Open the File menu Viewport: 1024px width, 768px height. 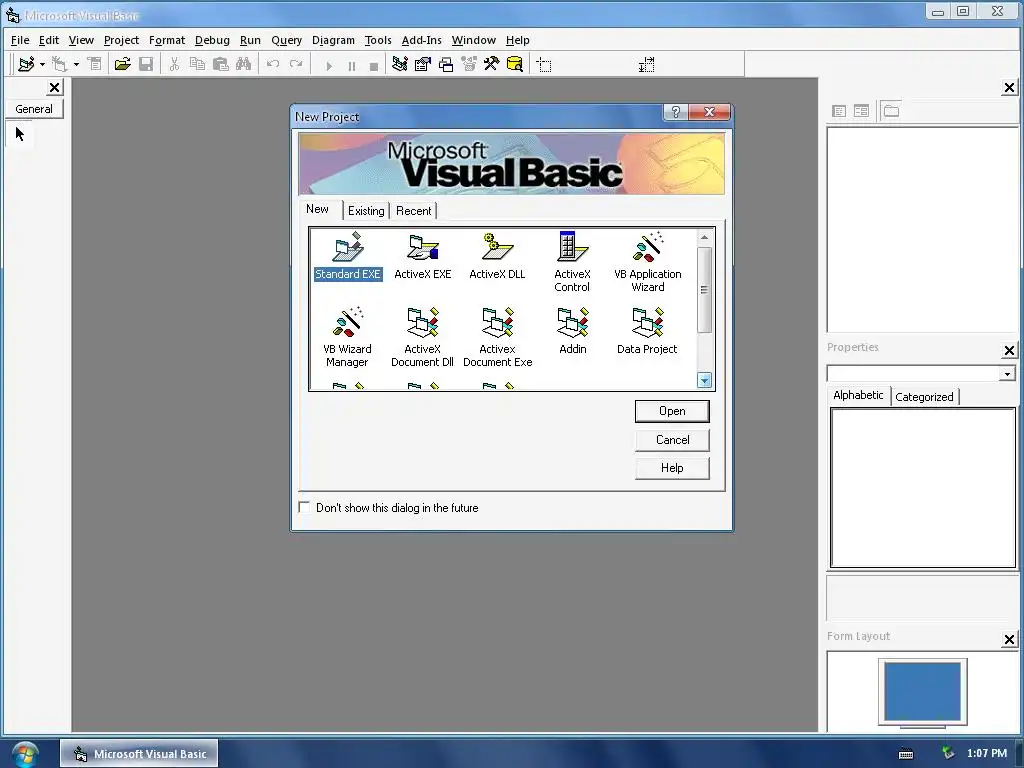20,40
